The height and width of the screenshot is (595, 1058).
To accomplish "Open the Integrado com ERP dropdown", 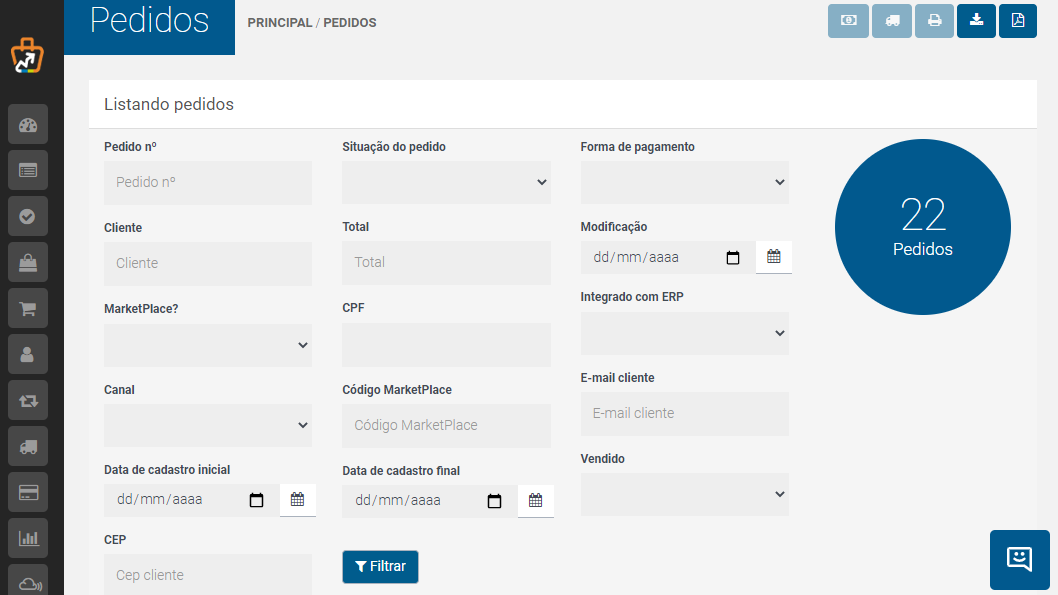I will click(x=684, y=333).
